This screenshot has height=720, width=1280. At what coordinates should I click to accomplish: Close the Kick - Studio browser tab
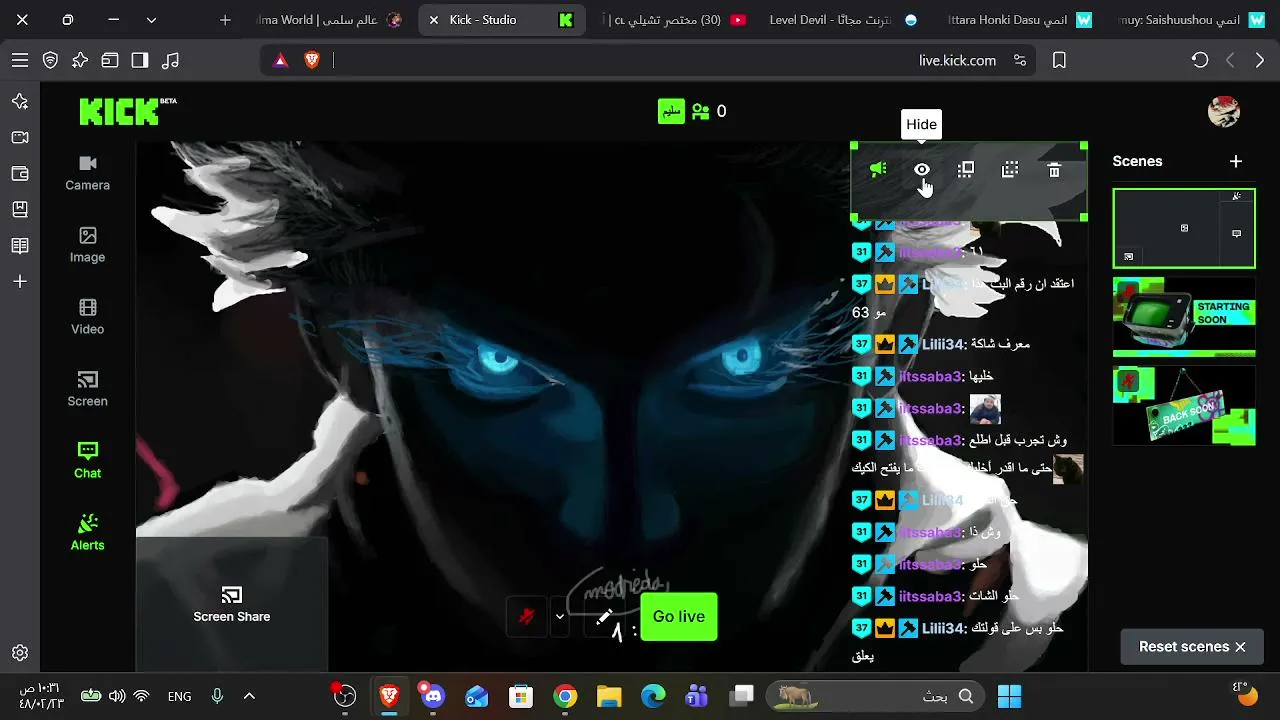434,20
